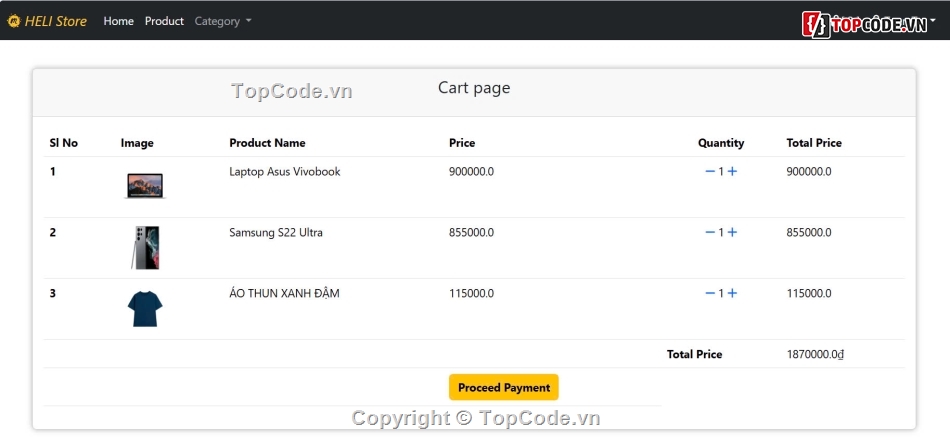Select the Samsung S22 Ultra name
The image size is (950, 440).
pyautogui.click(x=276, y=232)
